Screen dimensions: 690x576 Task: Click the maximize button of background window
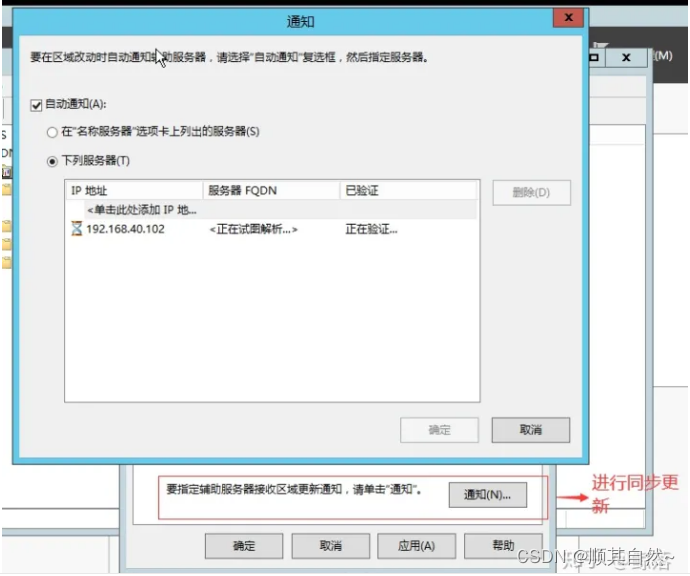click(596, 58)
